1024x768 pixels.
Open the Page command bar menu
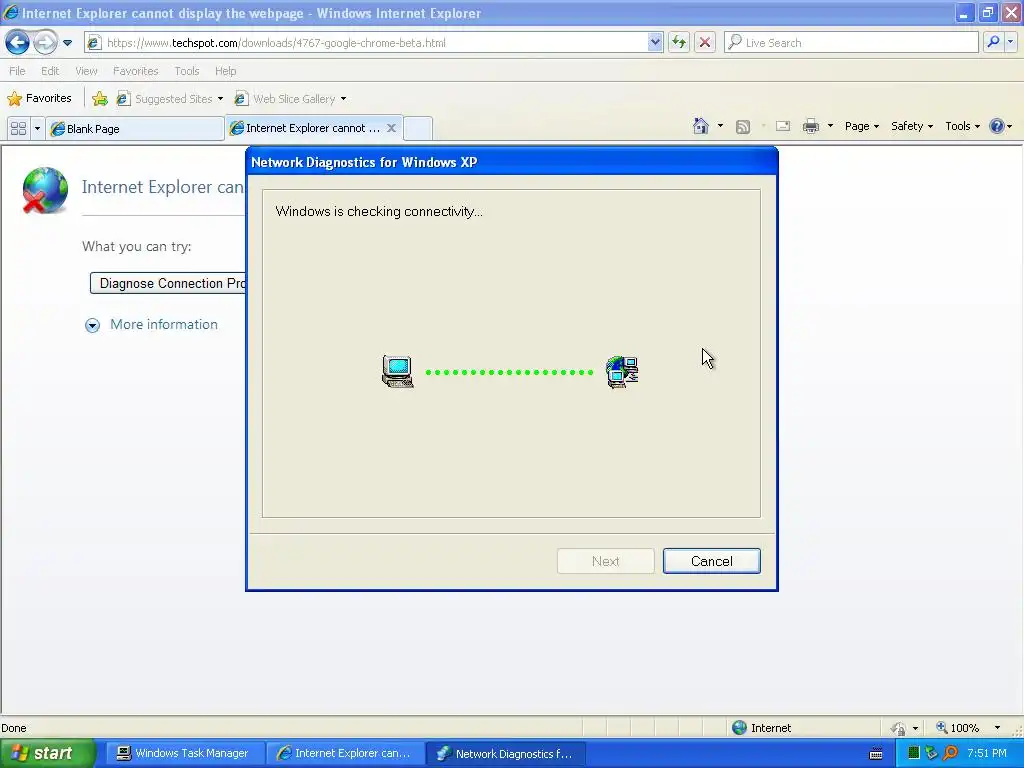[862, 126]
